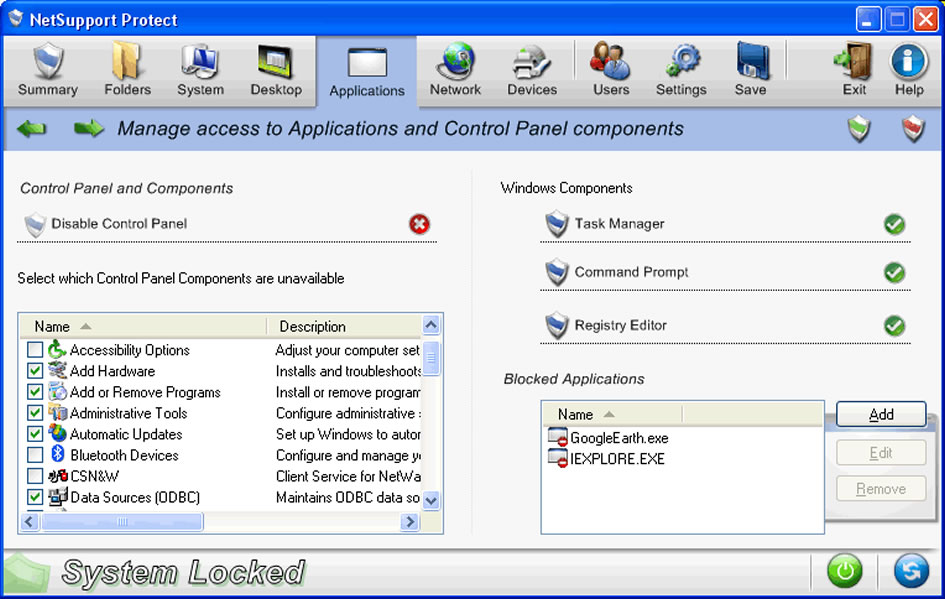945x599 pixels.
Task: Click the Add Hardware icon
Action: 57,370
